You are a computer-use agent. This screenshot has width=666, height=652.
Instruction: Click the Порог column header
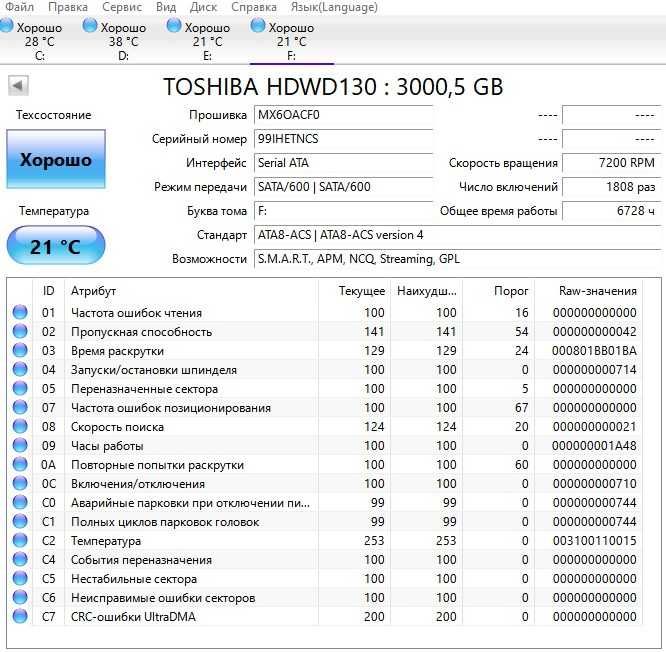499,291
